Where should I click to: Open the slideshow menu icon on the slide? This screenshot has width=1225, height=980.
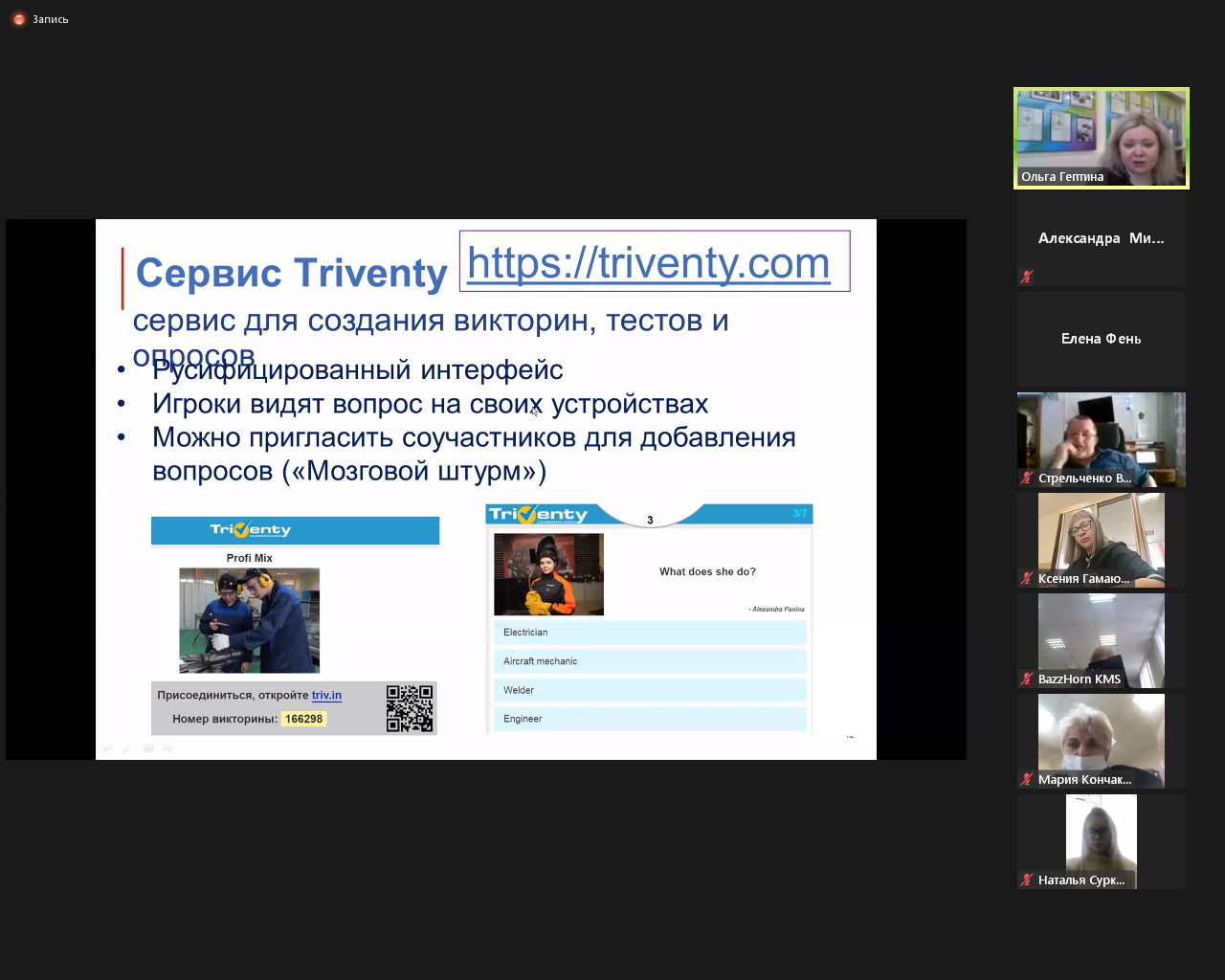tap(148, 747)
